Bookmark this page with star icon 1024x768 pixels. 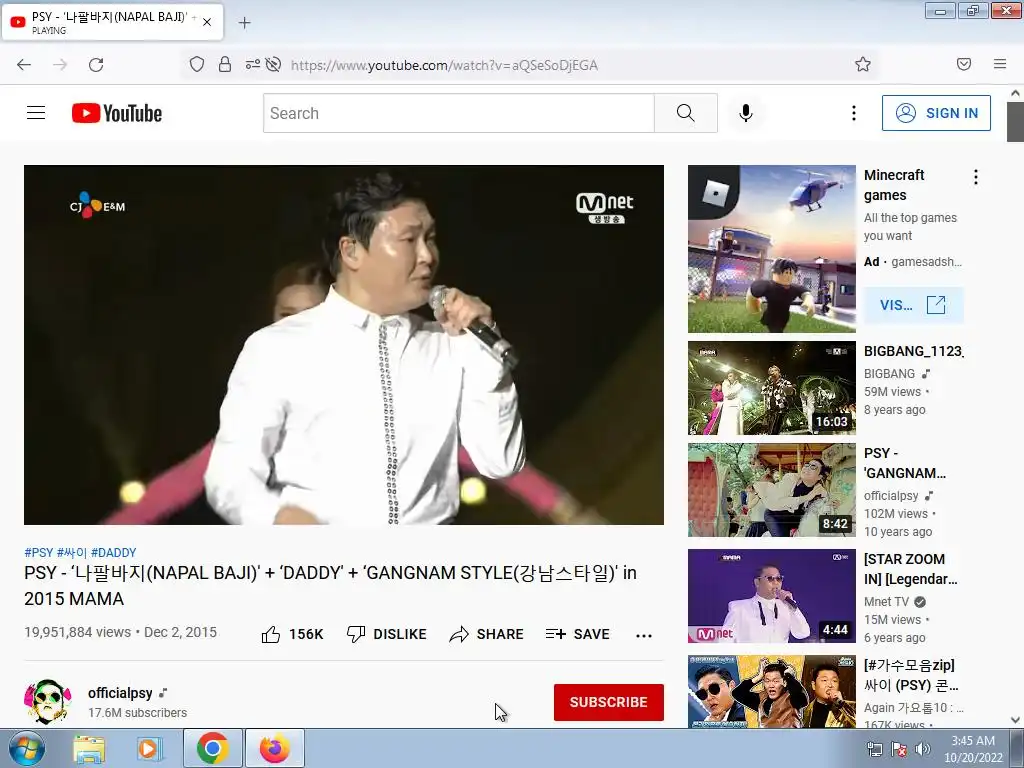click(863, 64)
